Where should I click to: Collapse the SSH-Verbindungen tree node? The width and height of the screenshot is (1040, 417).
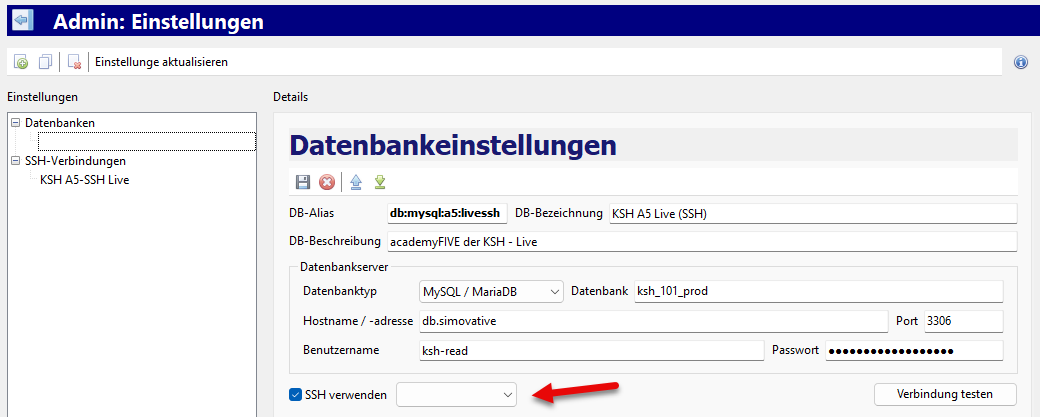click(15, 161)
